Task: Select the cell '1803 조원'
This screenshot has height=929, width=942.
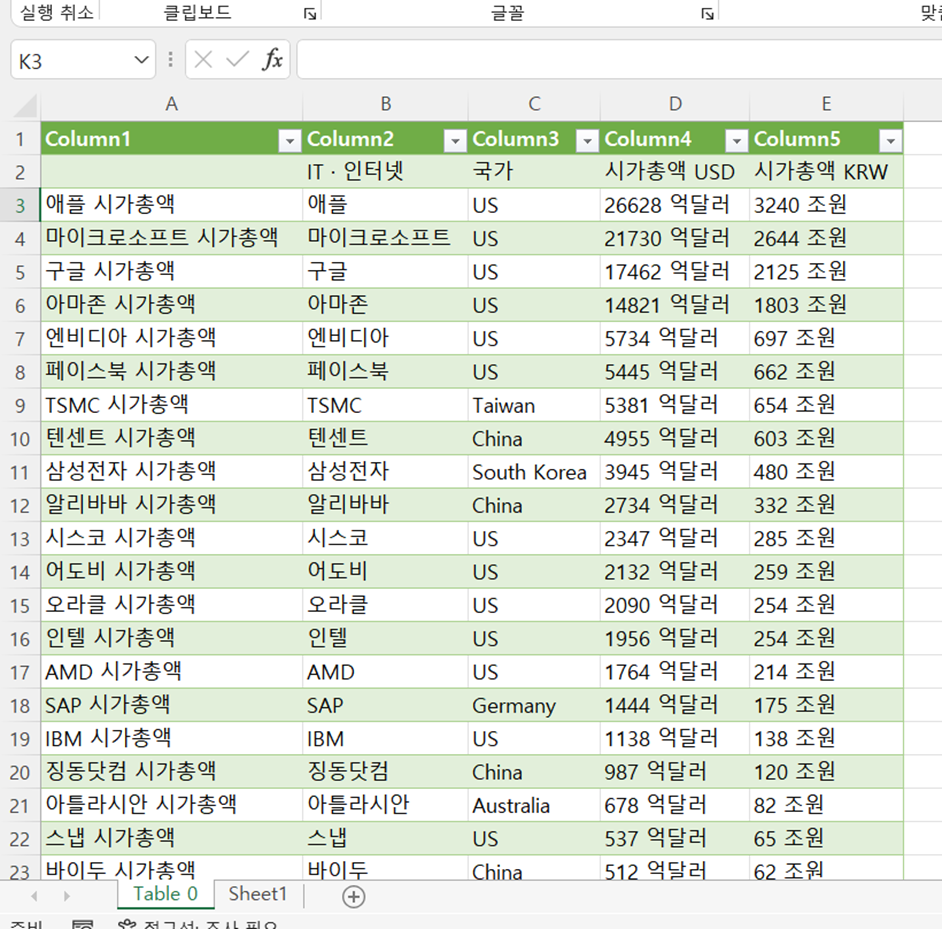Action: (827, 305)
